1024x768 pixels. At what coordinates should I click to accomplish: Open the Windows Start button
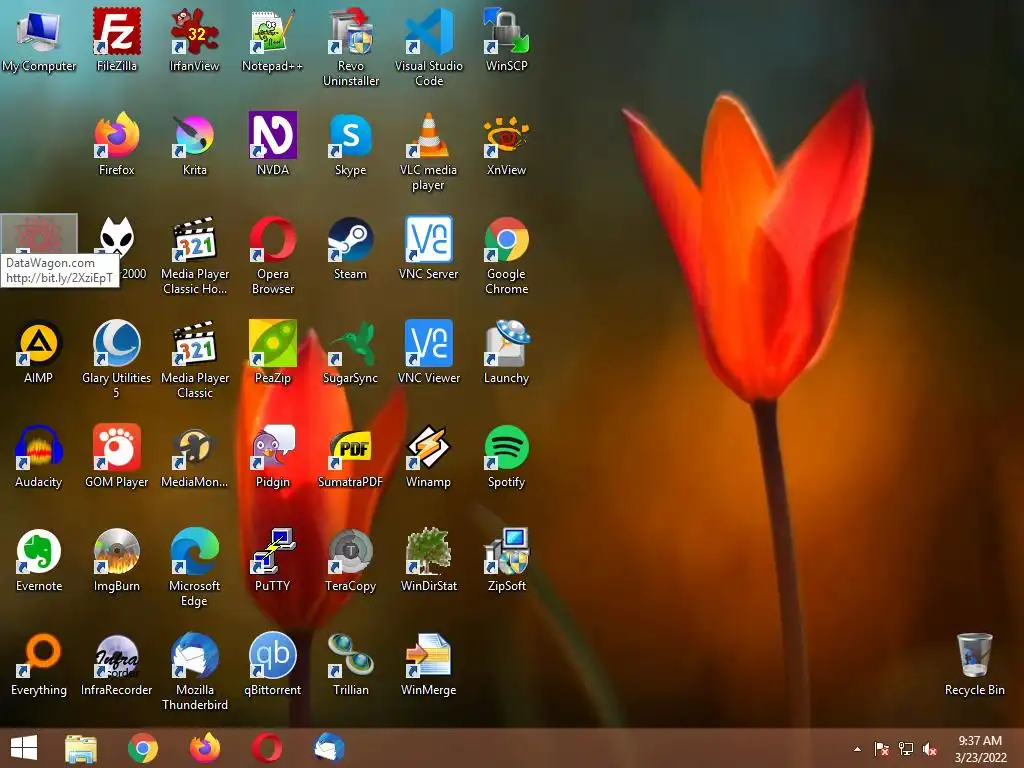[x=24, y=748]
